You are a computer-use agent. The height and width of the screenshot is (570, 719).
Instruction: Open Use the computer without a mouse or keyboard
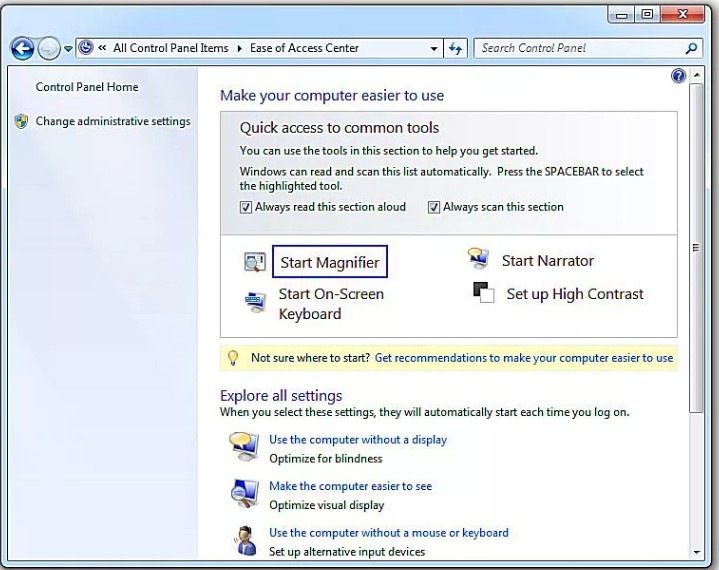[x=389, y=533]
